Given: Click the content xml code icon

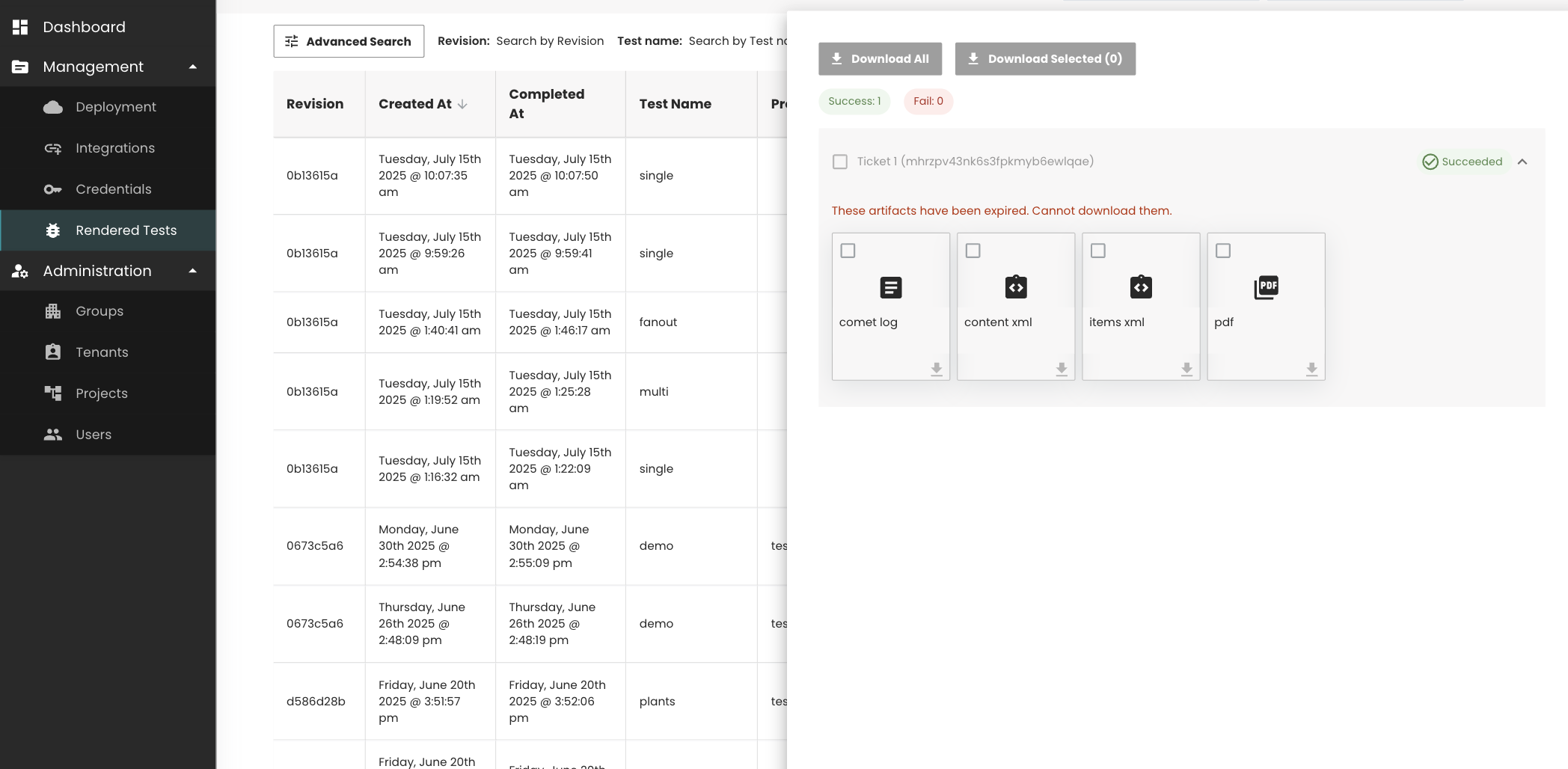Looking at the screenshot, I should 1015,287.
